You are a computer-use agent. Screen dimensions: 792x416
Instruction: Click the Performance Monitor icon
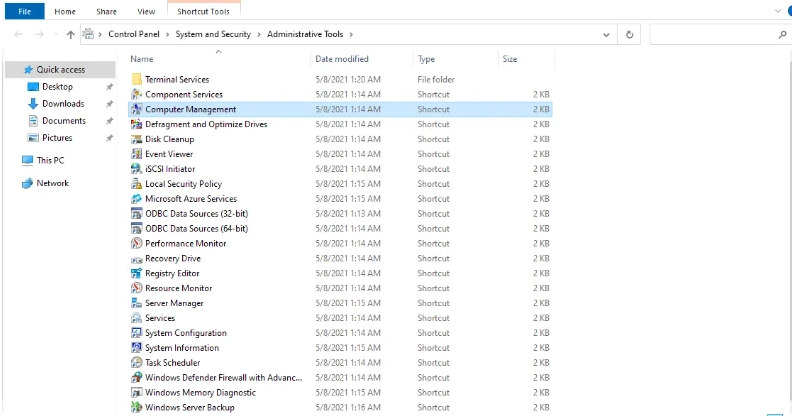coord(137,244)
